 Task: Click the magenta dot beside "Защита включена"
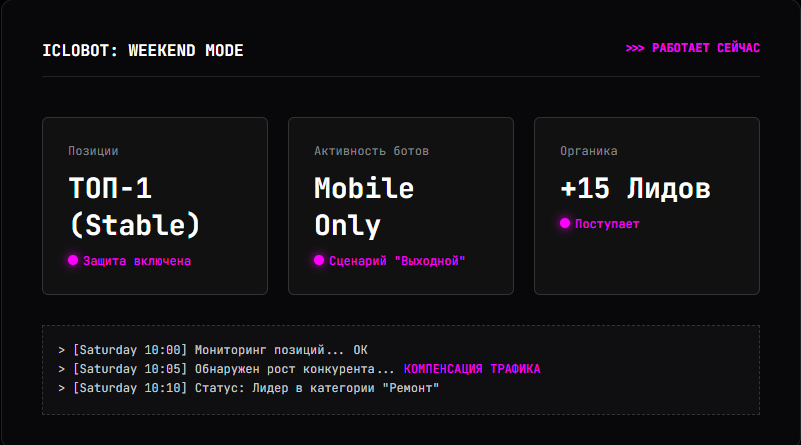point(73,261)
